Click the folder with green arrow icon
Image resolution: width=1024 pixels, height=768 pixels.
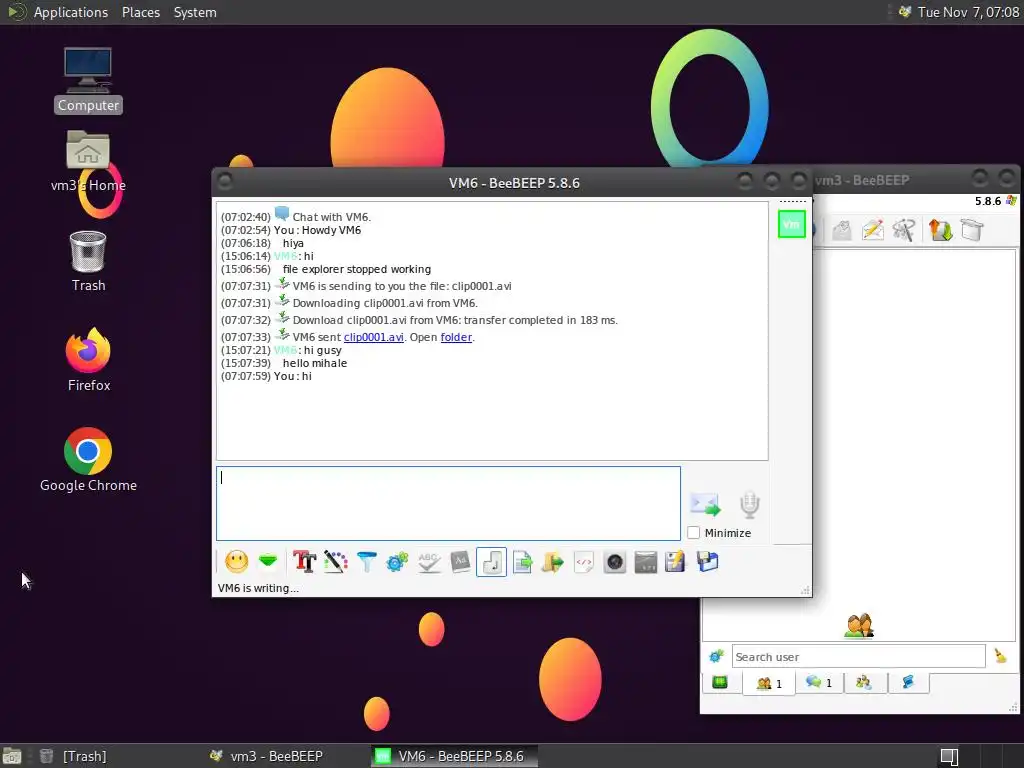tap(552, 562)
